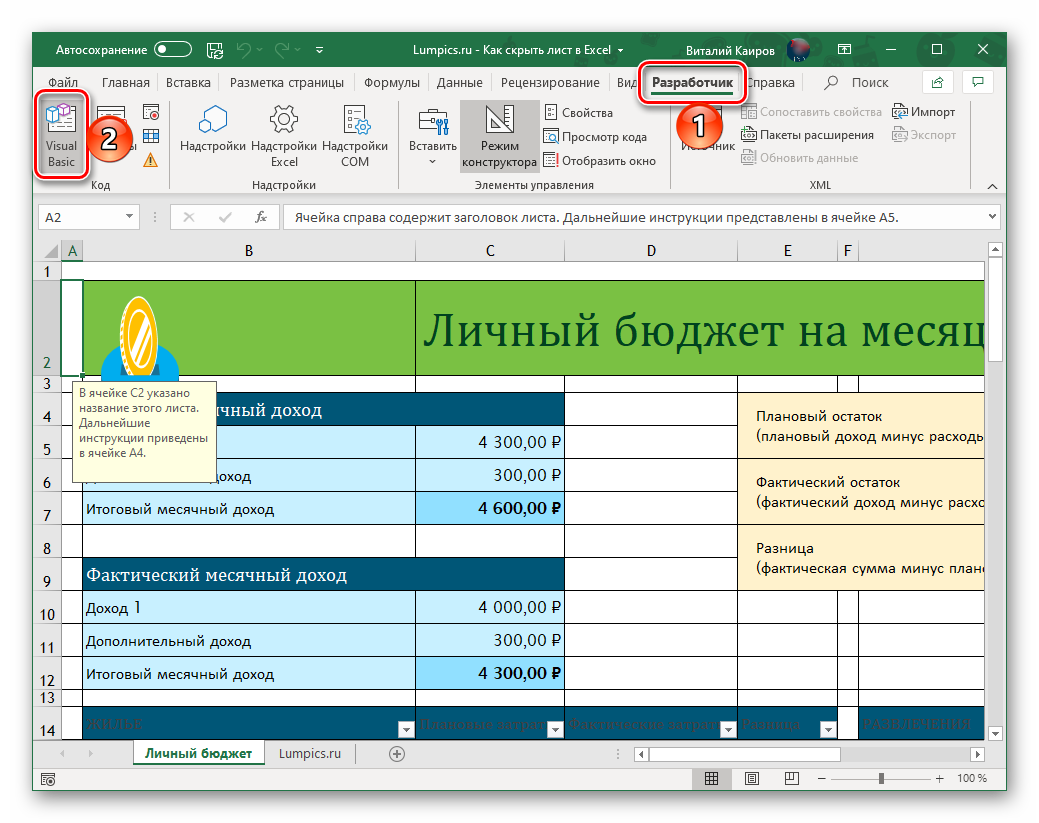1039x823 pixels.
Task: Click the Надстройки Excel gear icon
Action: pos(284,120)
